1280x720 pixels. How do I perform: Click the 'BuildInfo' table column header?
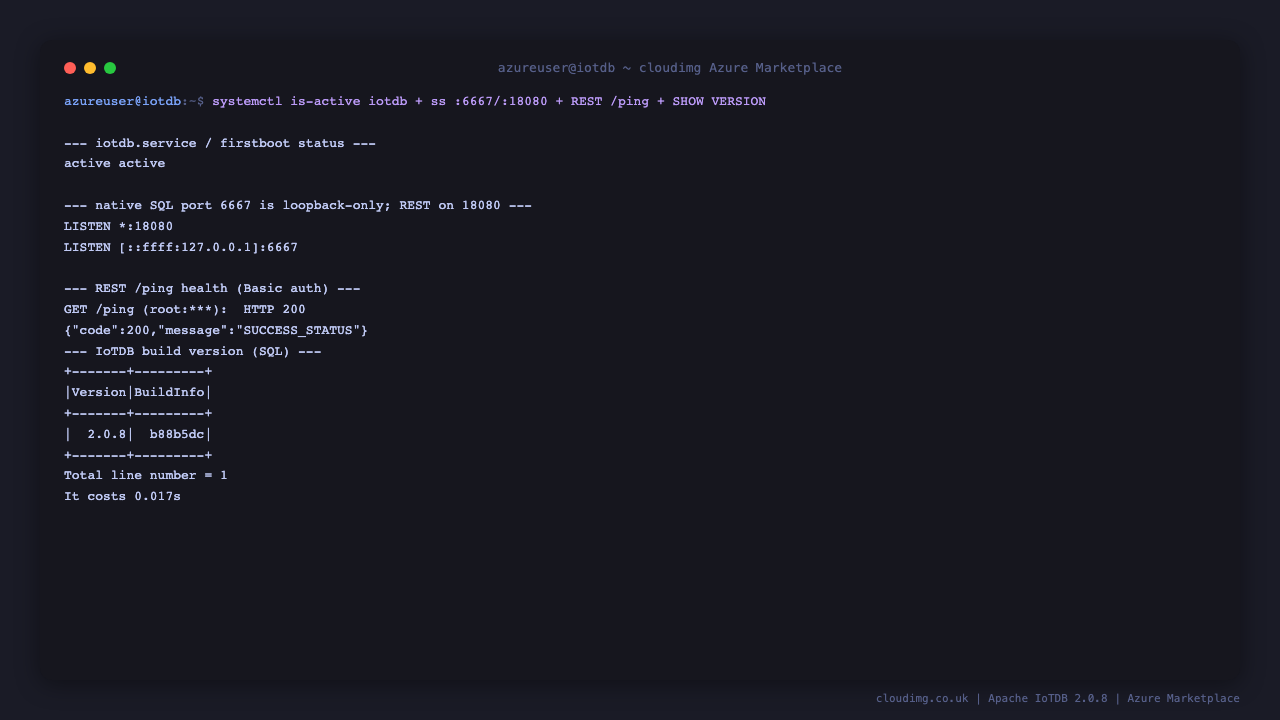[169, 392]
